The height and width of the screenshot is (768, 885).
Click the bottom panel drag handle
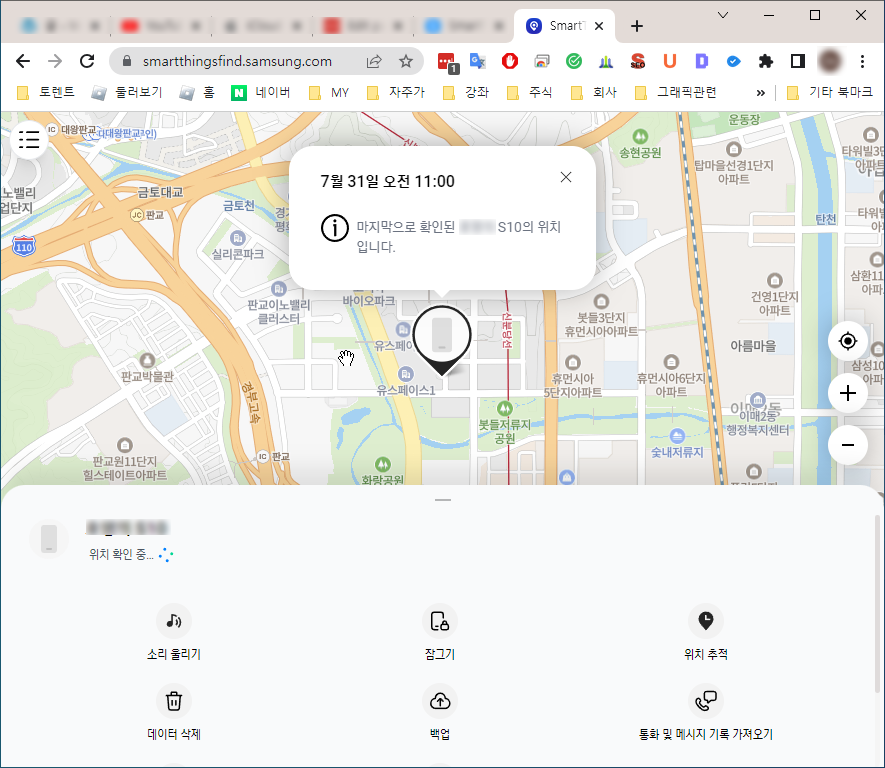point(443,500)
